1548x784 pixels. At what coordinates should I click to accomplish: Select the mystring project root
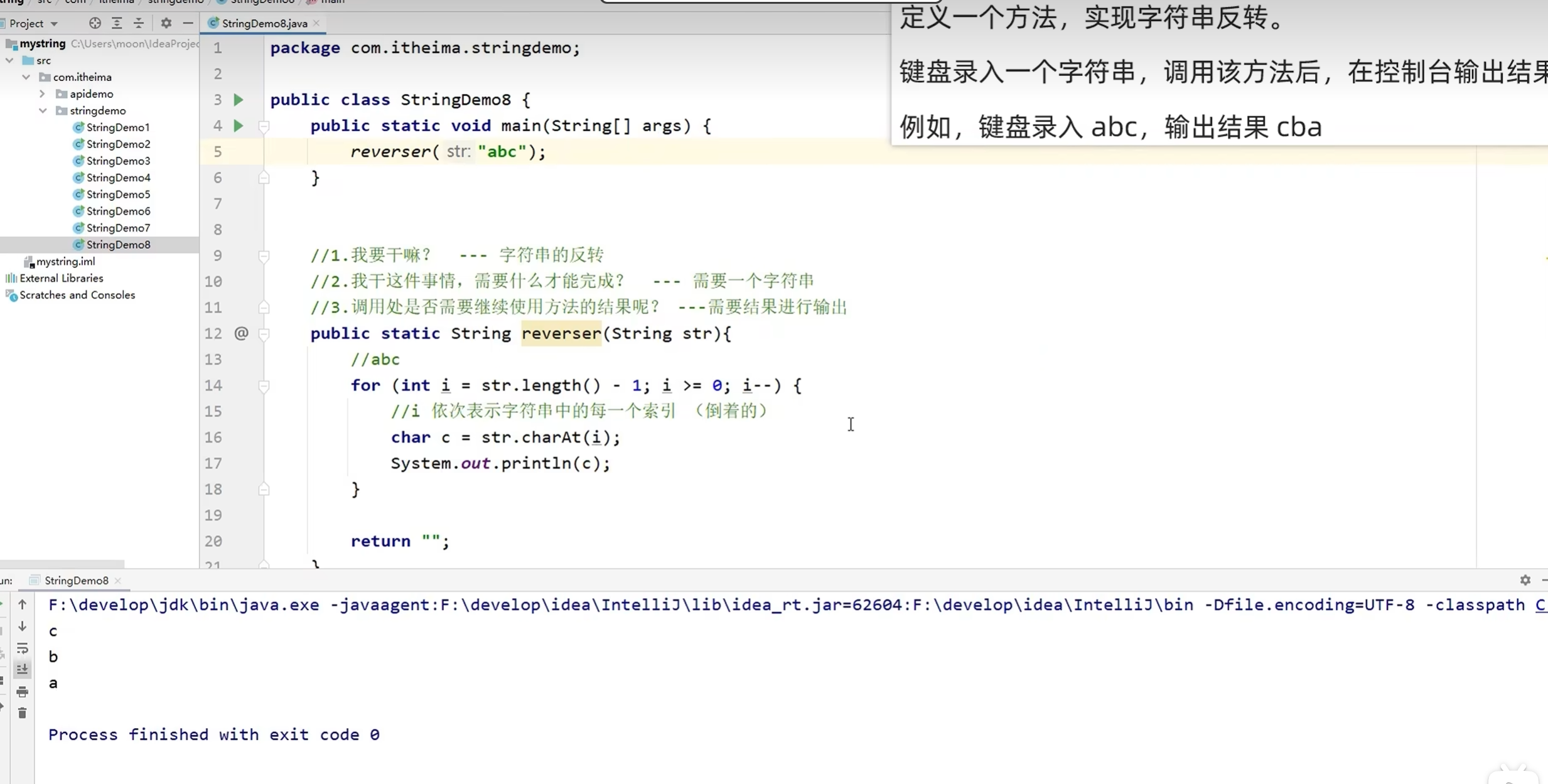coord(42,43)
